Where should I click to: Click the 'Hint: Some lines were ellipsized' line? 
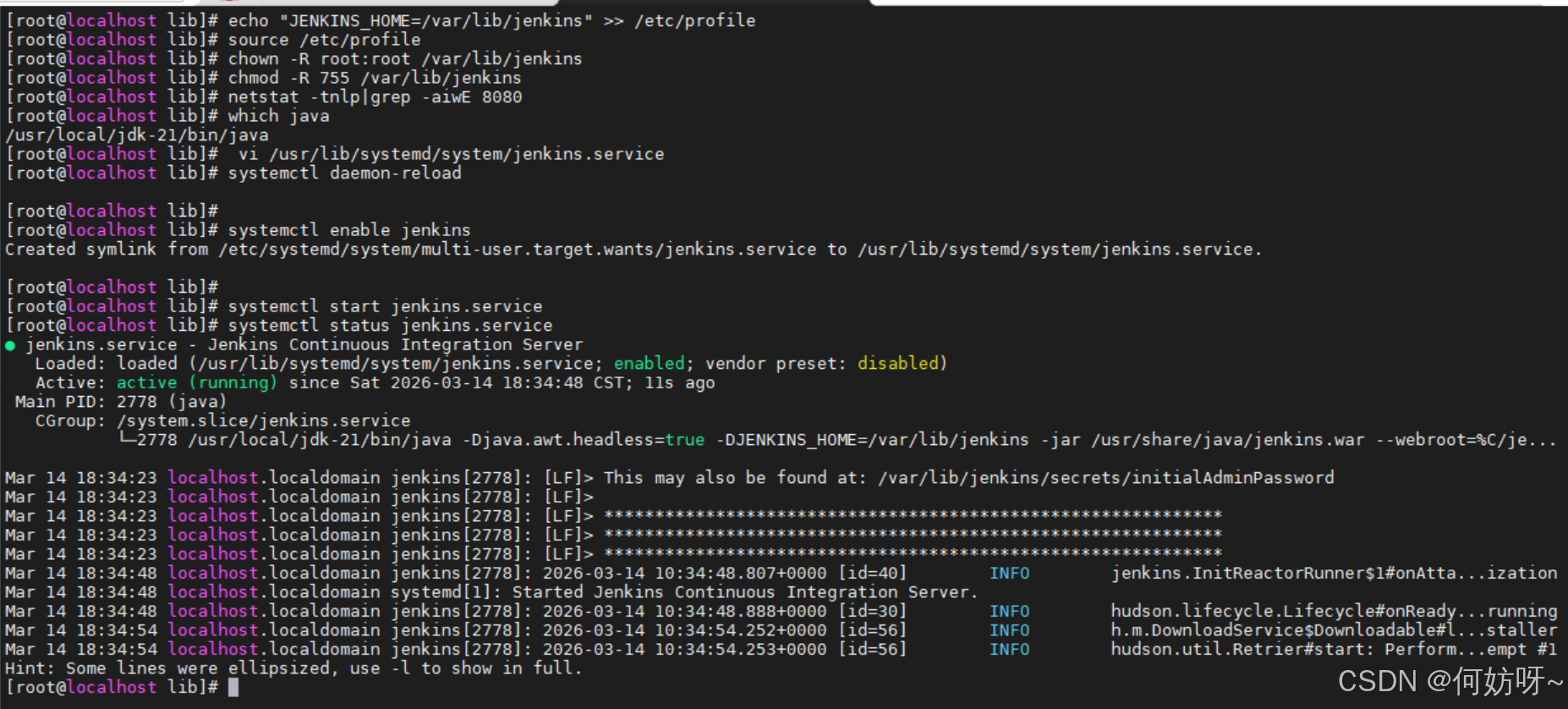click(x=294, y=668)
